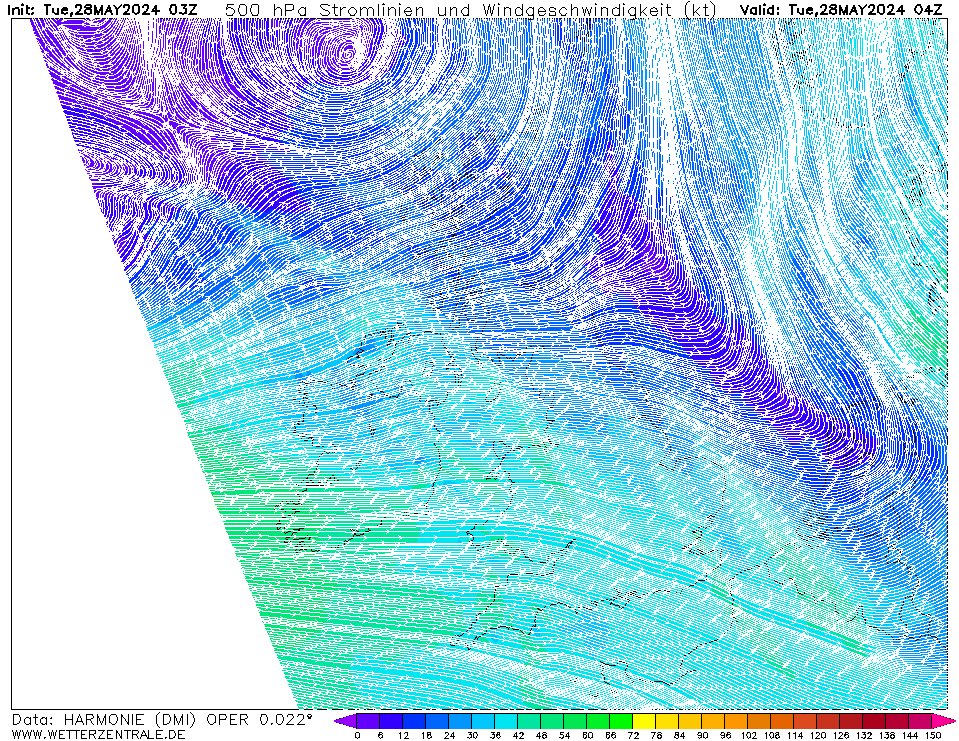Click the legend value '54'
The width and height of the screenshot is (959, 741).
tap(565, 735)
